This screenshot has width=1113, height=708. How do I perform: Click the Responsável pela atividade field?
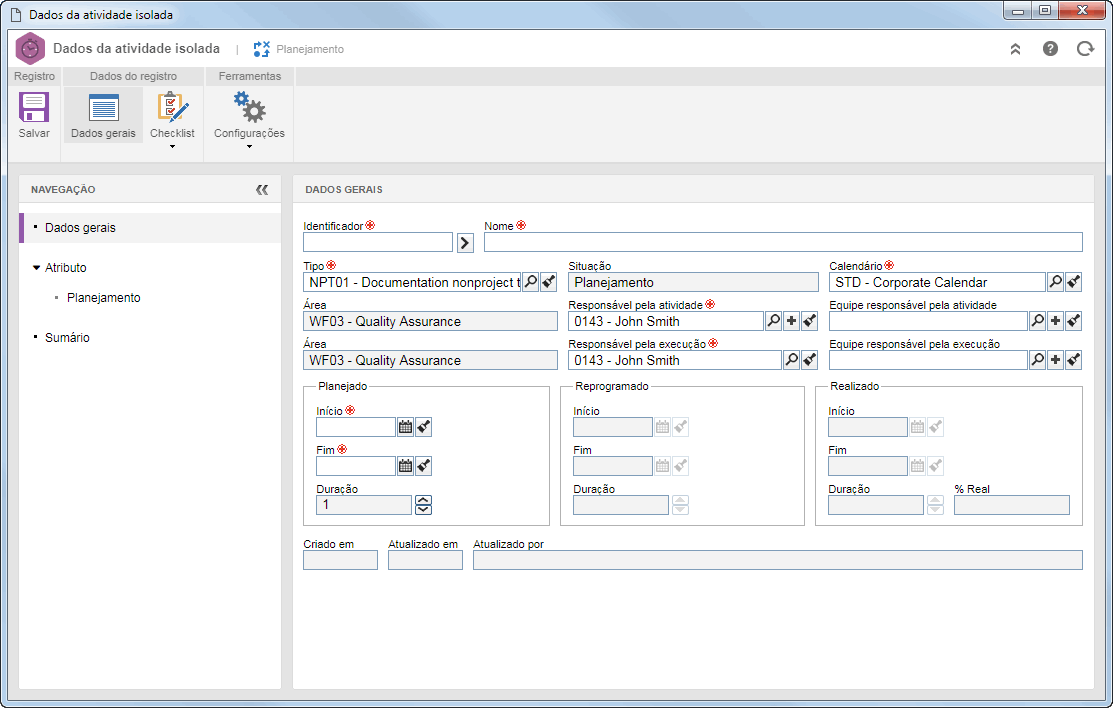point(666,321)
